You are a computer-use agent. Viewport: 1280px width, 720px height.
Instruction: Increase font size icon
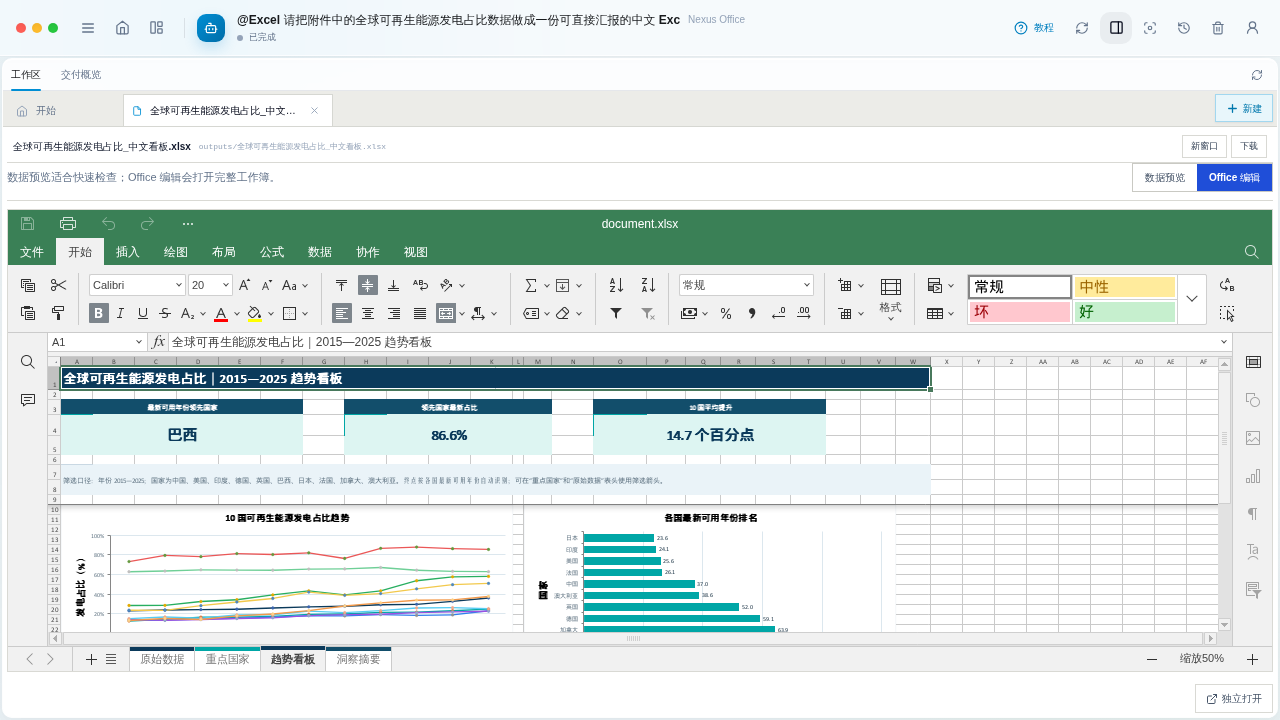244,285
